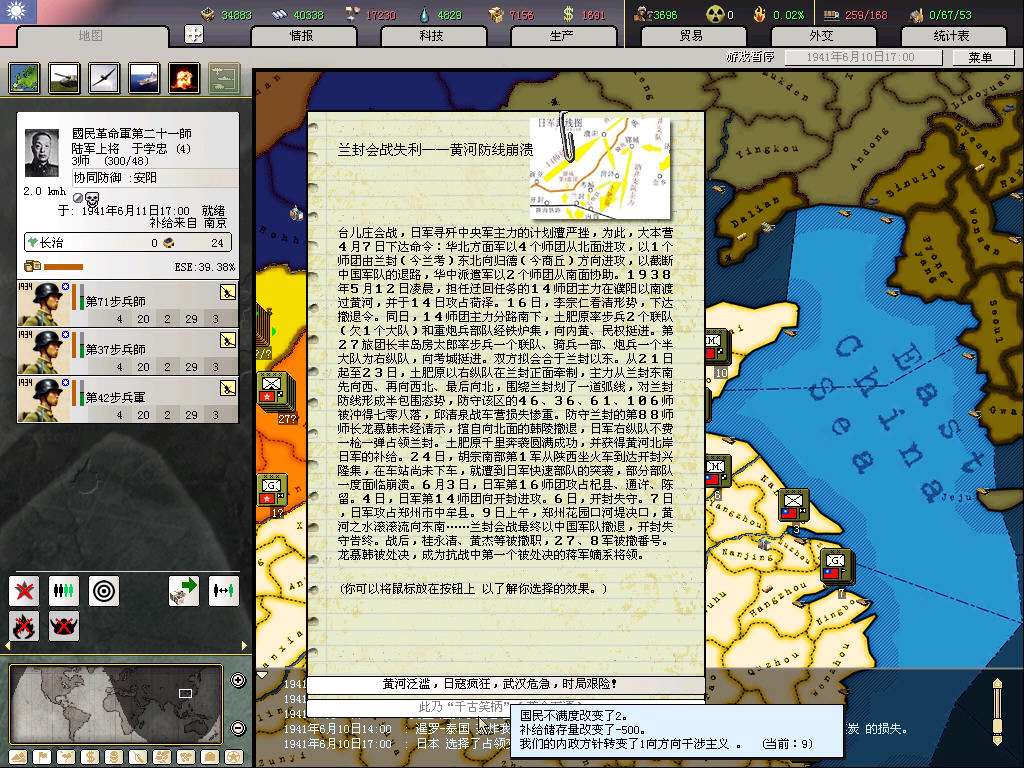Click the date 1941年6月10日17:00 field
This screenshot has height=768, width=1024.
(x=863, y=57)
